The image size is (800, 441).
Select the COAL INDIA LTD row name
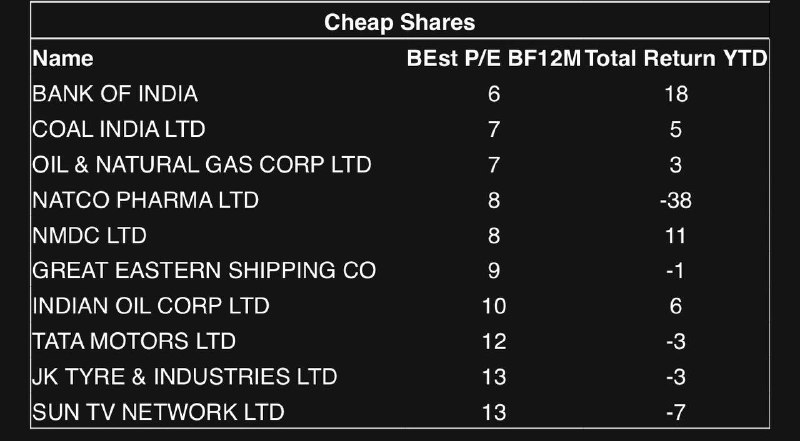click(118, 129)
